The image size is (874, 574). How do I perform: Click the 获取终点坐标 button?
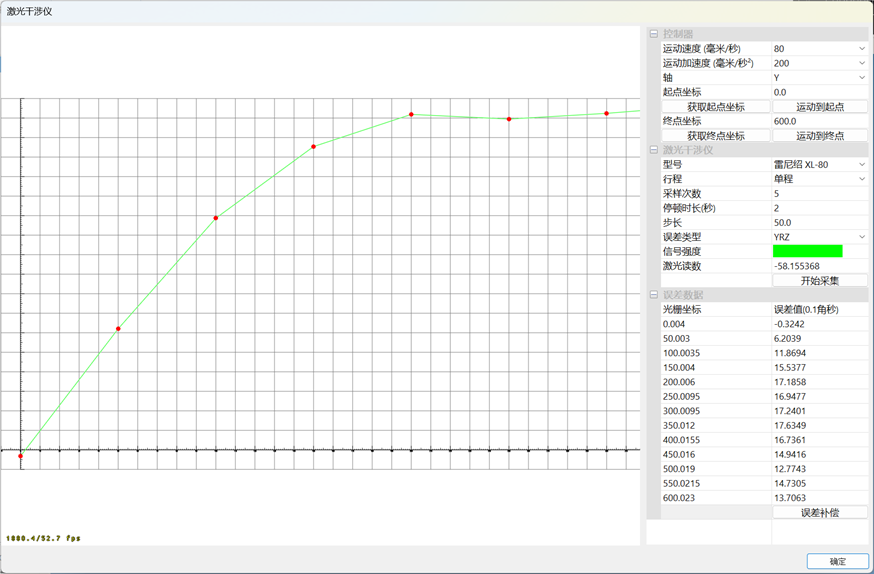pyautogui.click(x=715, y=136)
